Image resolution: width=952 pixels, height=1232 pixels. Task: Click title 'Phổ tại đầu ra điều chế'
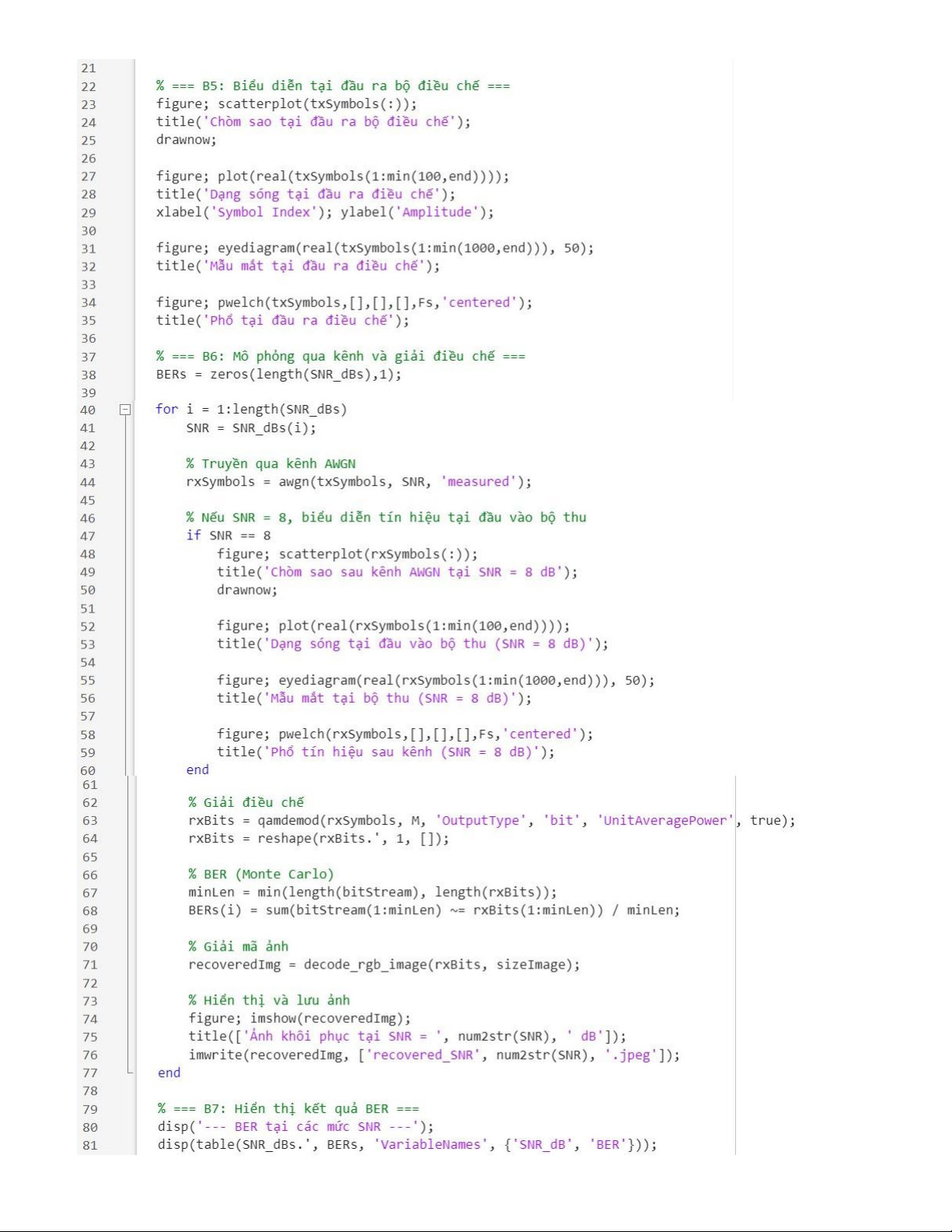point(282,320)
